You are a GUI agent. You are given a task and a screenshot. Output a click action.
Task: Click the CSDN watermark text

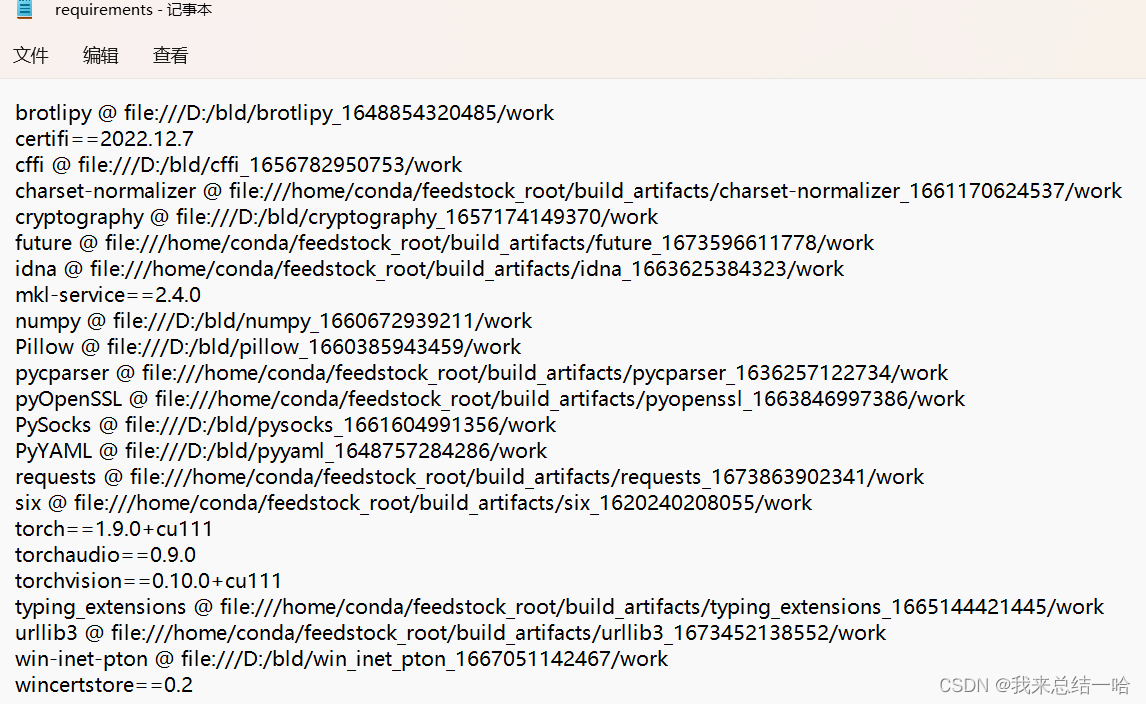[x=963, y=685]
